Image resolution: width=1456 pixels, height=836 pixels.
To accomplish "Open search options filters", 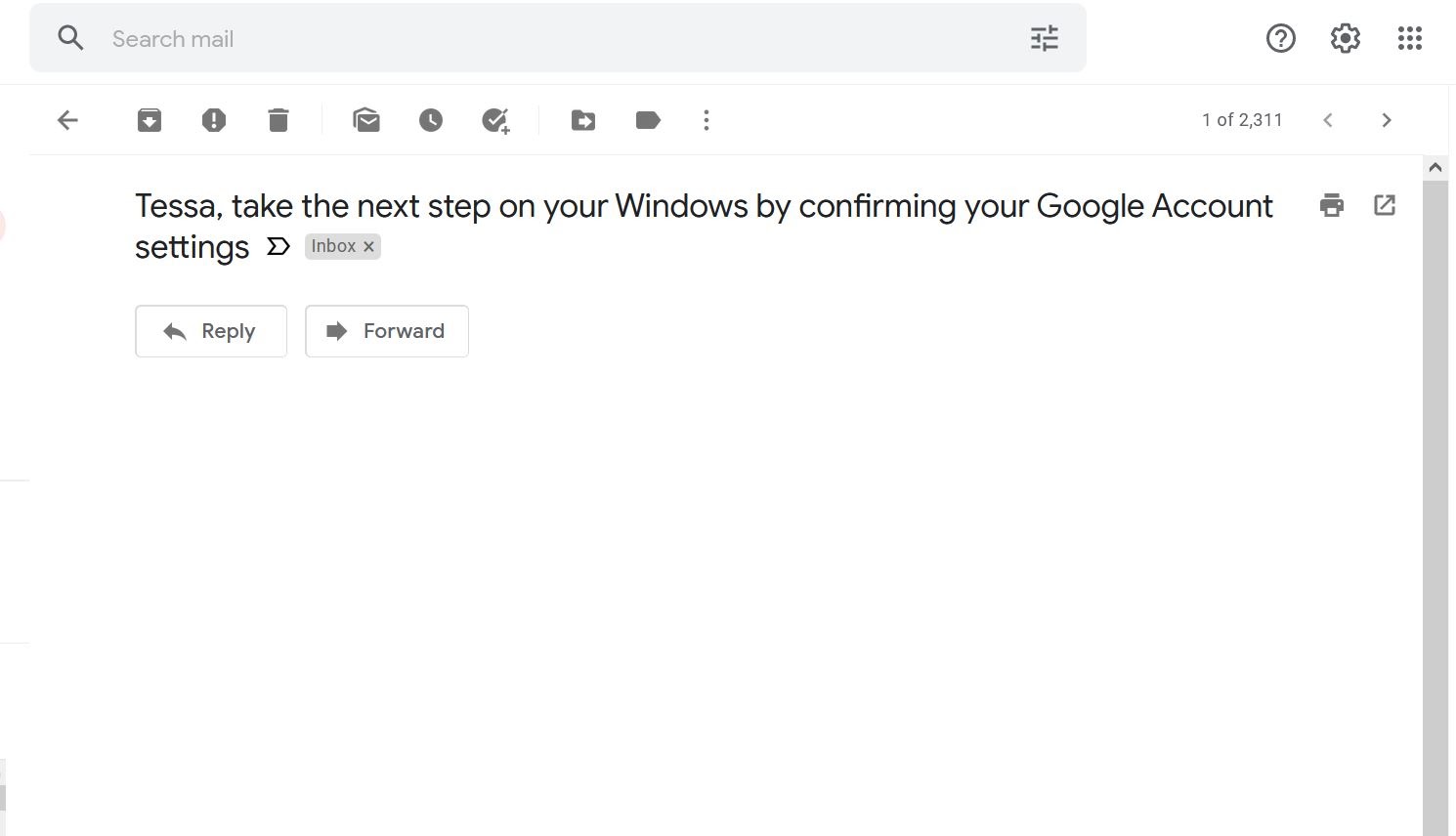I will click(x=1043, y=38).
